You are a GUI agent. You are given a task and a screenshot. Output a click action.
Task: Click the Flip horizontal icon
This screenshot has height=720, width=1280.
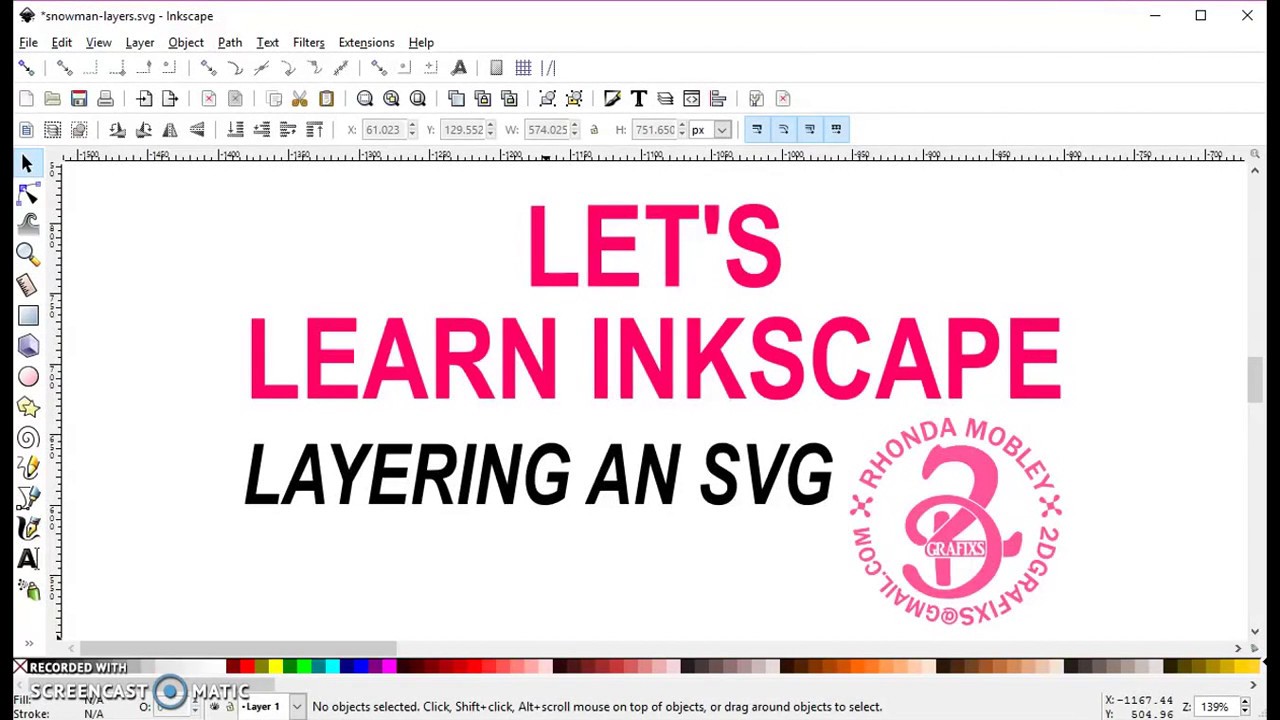tap(170, 129)
